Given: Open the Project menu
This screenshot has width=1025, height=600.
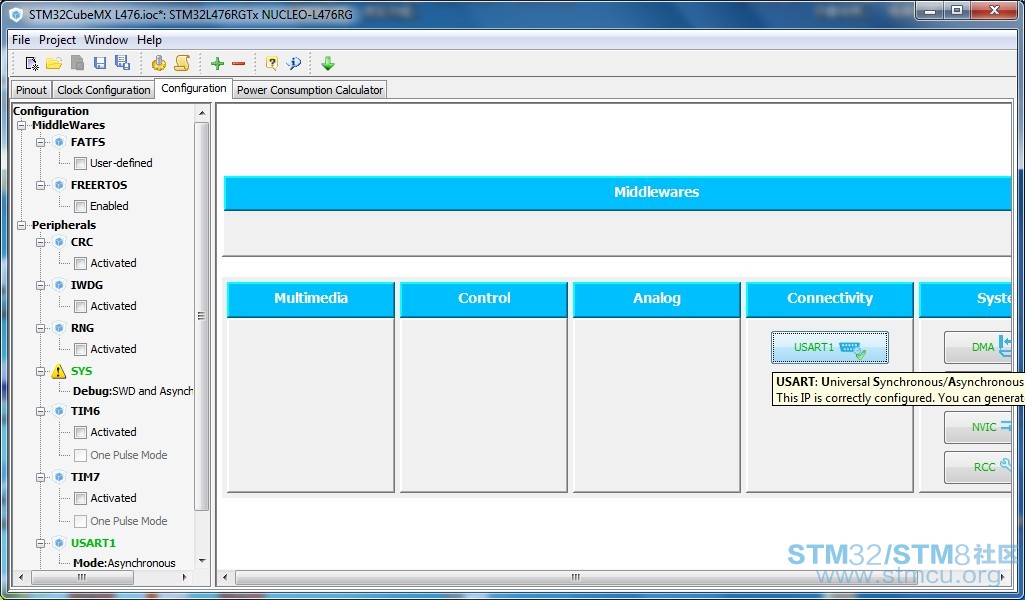Looking at the screenshot, I should click(x=58, y=40).
